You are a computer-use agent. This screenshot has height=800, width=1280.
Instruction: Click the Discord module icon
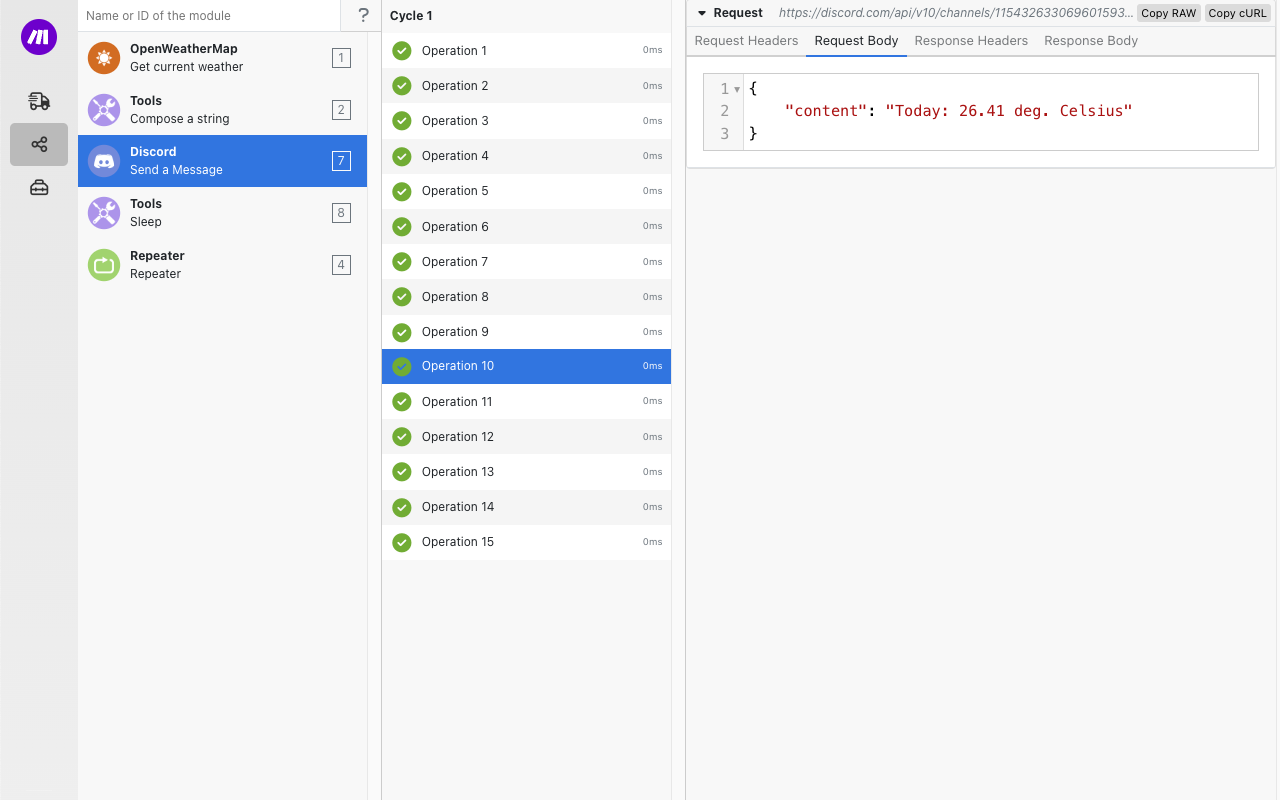[x=104, y=161]
